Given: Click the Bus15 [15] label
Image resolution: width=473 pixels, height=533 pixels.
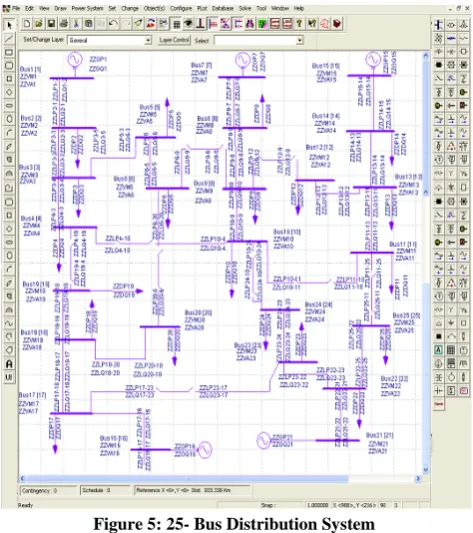Looking at the screenshot, I should coord(326,65).
